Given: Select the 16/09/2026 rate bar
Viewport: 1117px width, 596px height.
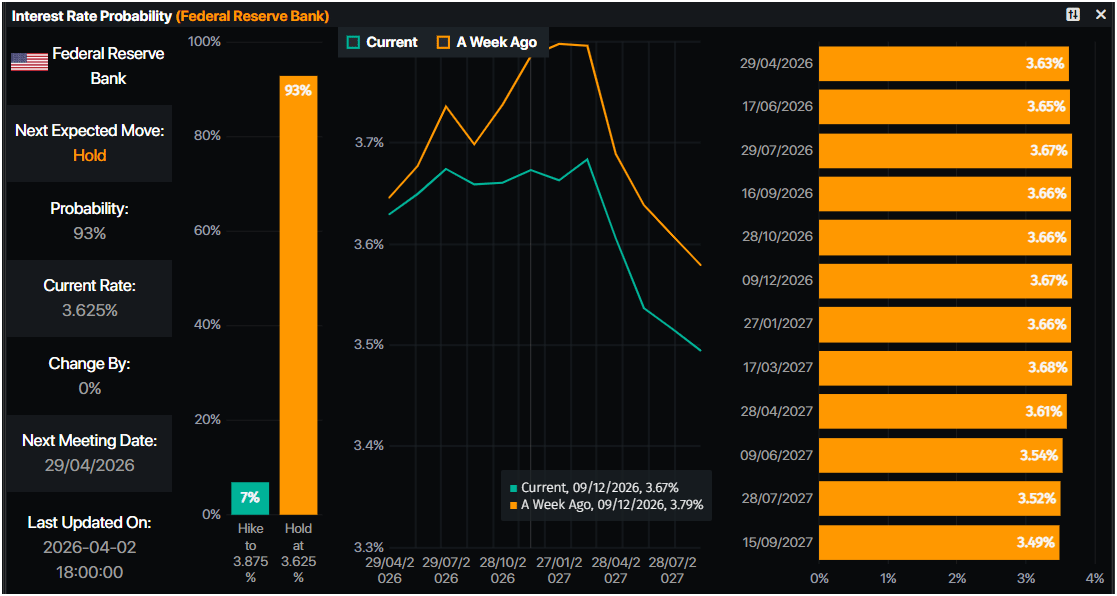Looking at the screenshot, I should (944, 193).
